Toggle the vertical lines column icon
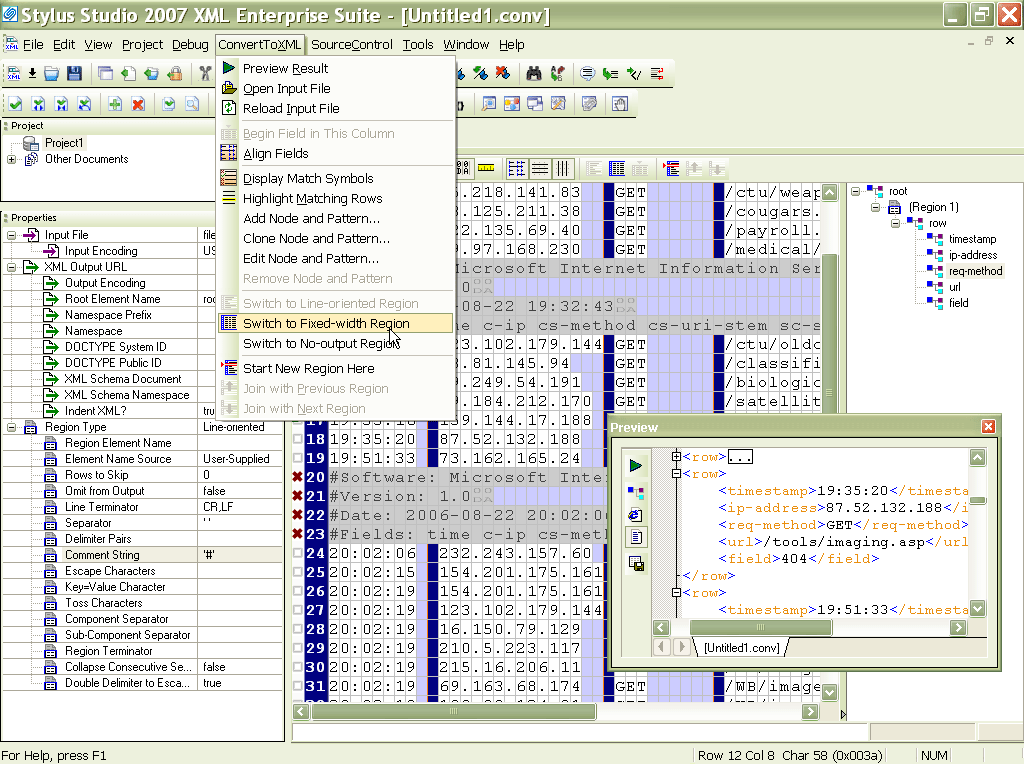This screenshot has width=1024, height=764. click(x=562, y=168)
